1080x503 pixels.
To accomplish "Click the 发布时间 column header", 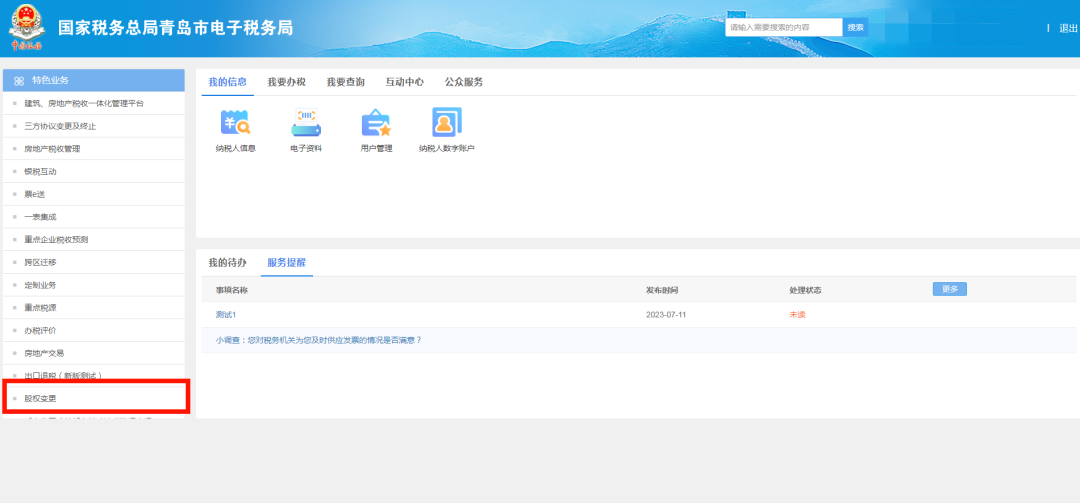I will (x=662, y=290).
